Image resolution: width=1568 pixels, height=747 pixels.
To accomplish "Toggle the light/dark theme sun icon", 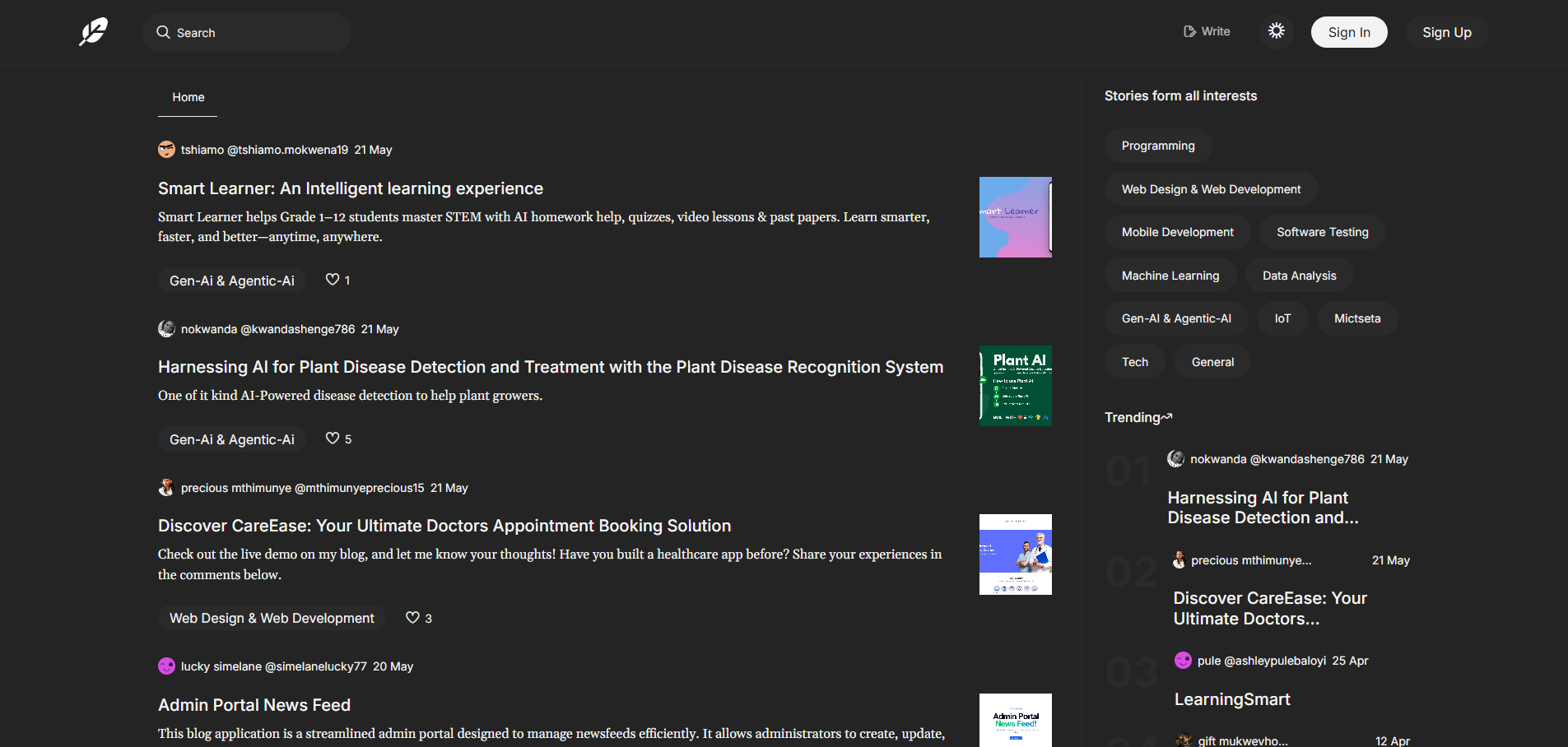I will coord(1276,31).
